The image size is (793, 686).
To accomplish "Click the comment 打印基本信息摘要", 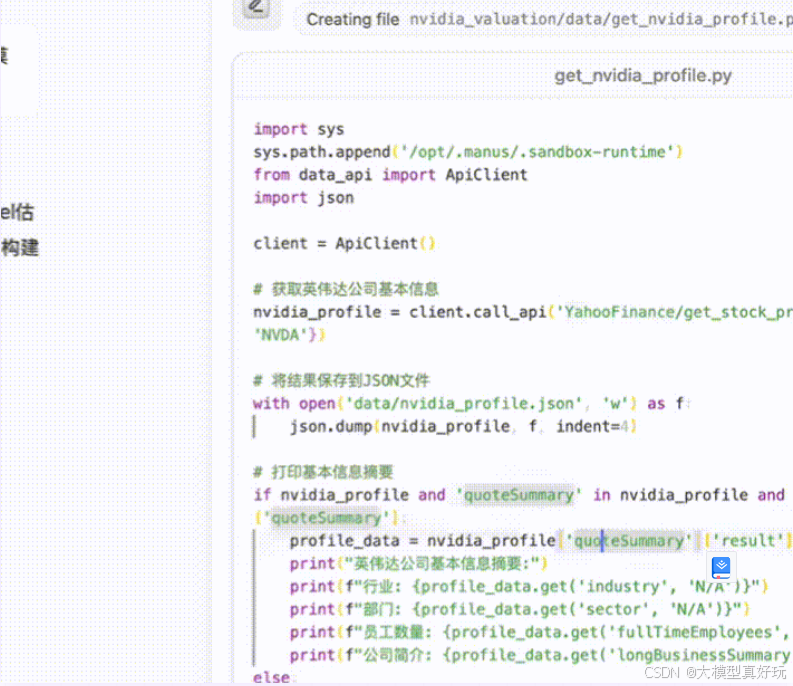I will (323, 472).
